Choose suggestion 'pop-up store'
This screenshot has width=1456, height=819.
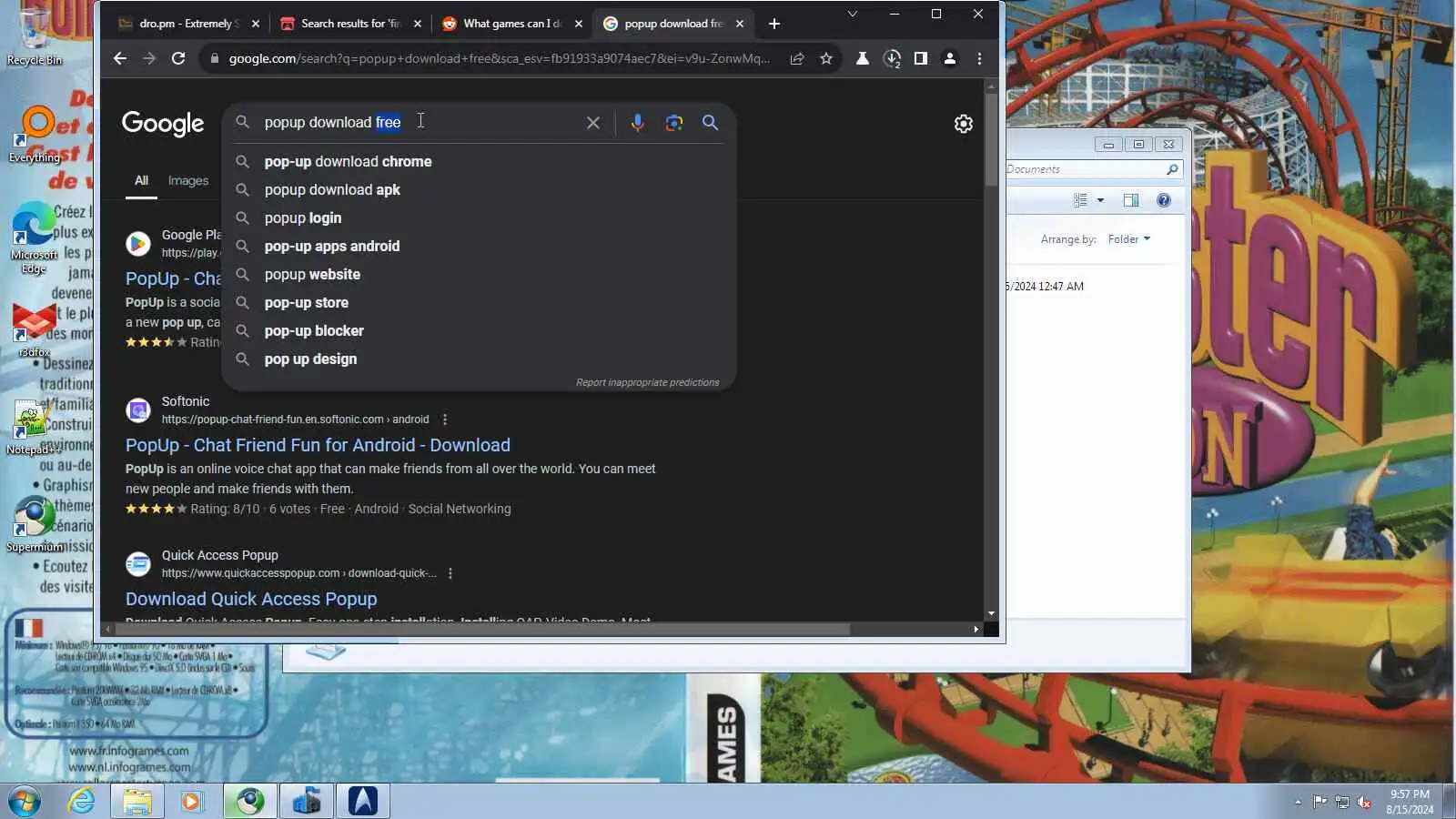pos(479,303)
